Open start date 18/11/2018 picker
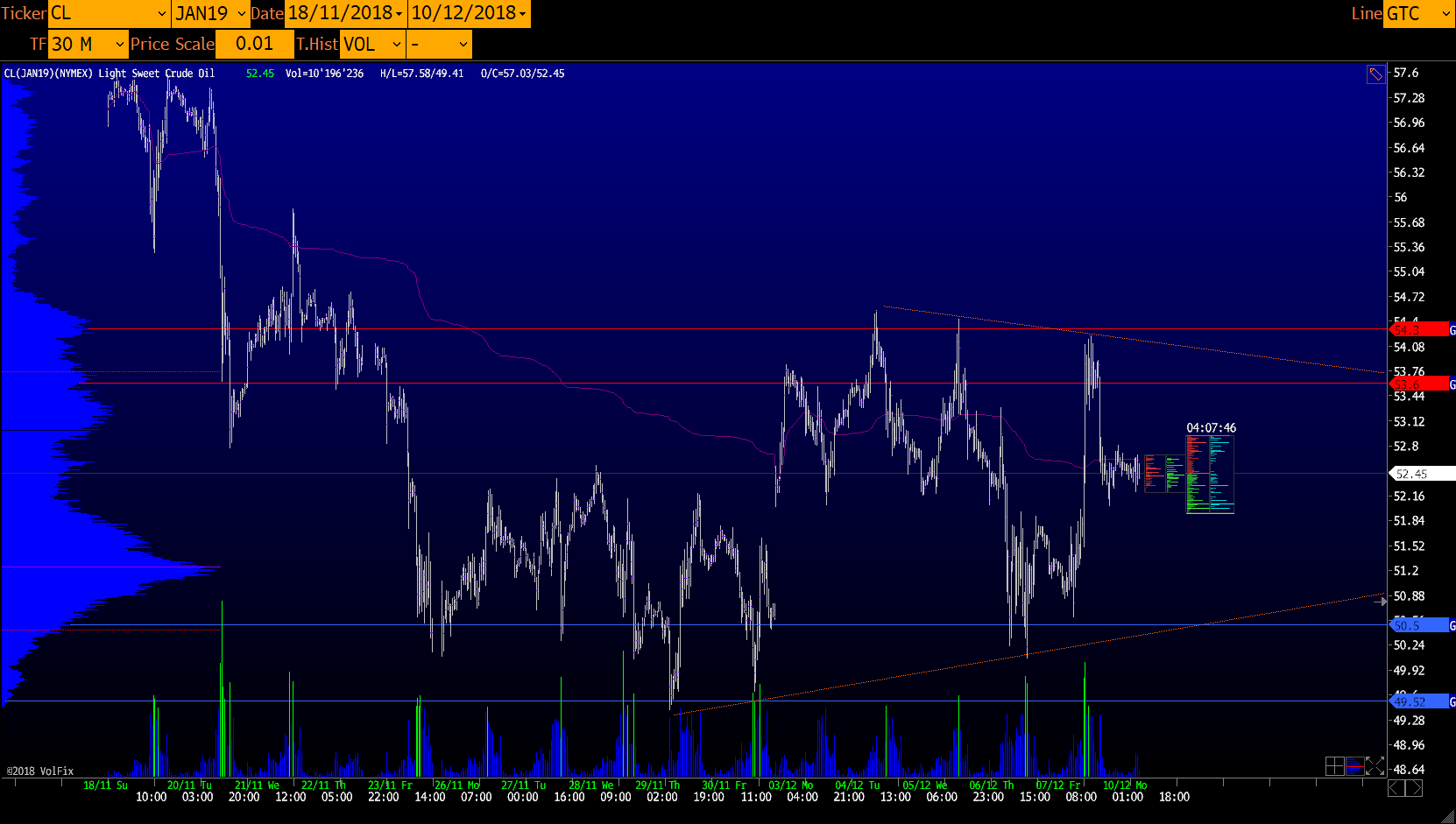 pos(345,14)
